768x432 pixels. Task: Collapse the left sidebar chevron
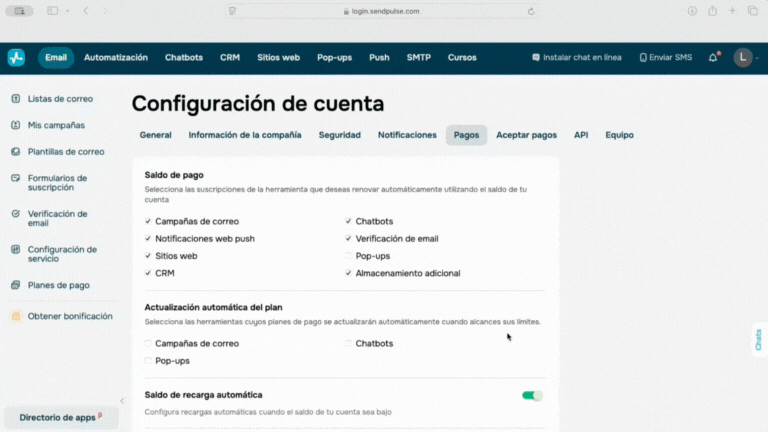point(122,401)
